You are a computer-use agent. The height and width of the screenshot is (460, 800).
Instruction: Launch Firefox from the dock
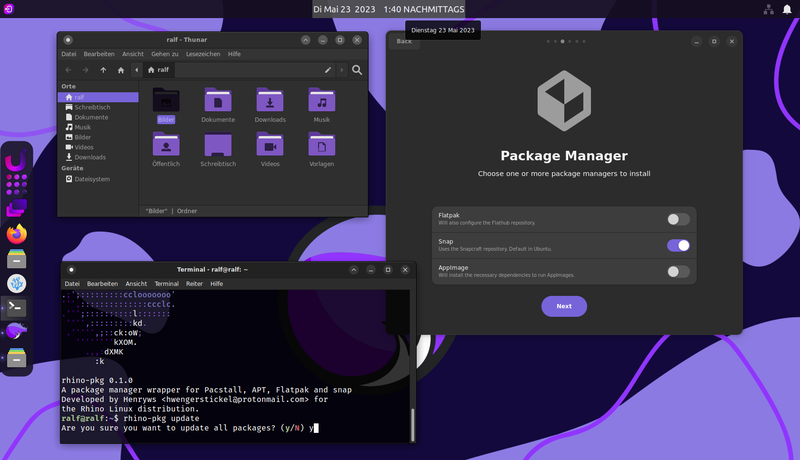17,234
